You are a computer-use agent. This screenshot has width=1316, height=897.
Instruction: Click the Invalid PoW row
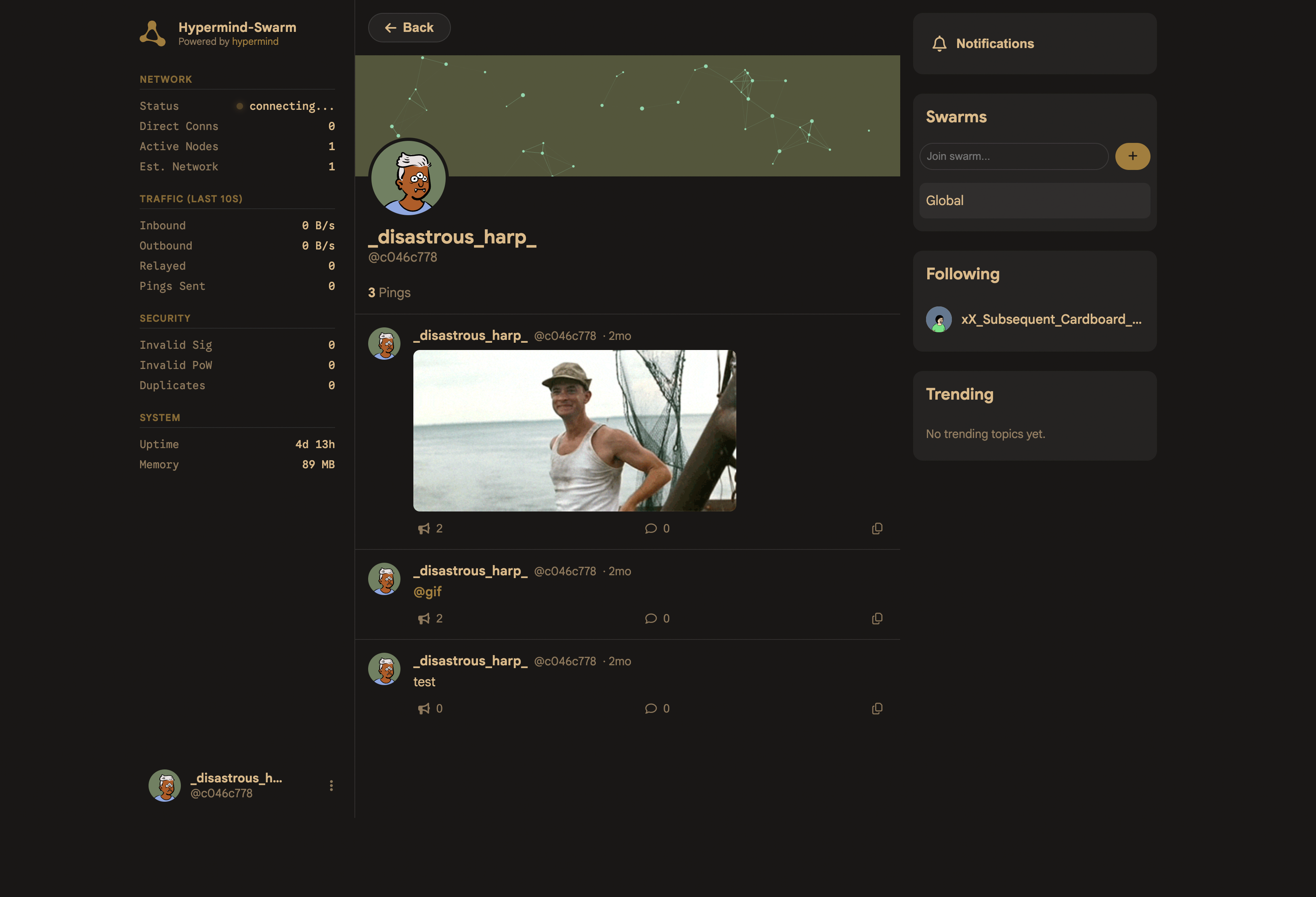click(x=237, y=365)
